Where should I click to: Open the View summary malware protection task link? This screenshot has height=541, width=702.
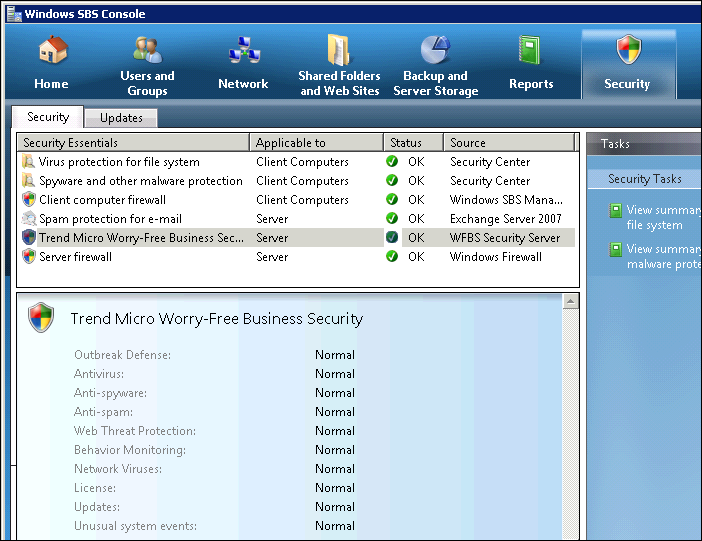pos(663,256)
